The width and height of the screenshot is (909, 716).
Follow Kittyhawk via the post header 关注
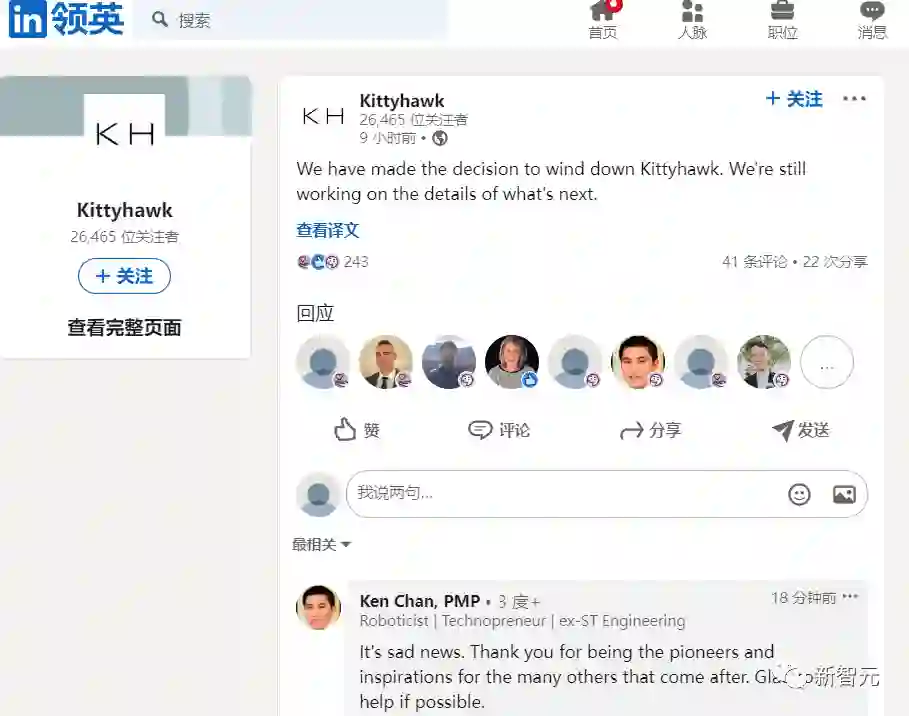click(x=794, y=99)
